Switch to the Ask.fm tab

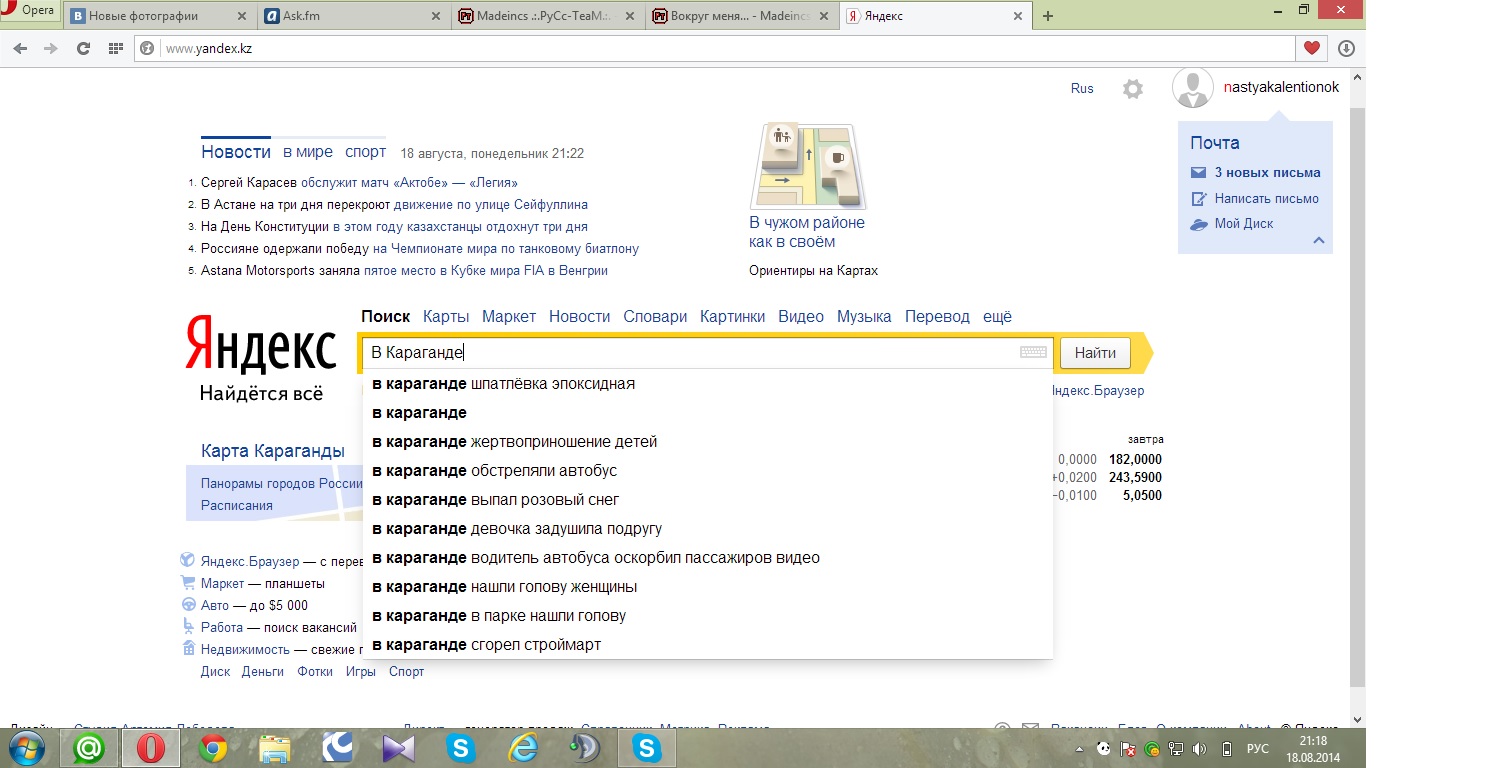coord(353,16)
